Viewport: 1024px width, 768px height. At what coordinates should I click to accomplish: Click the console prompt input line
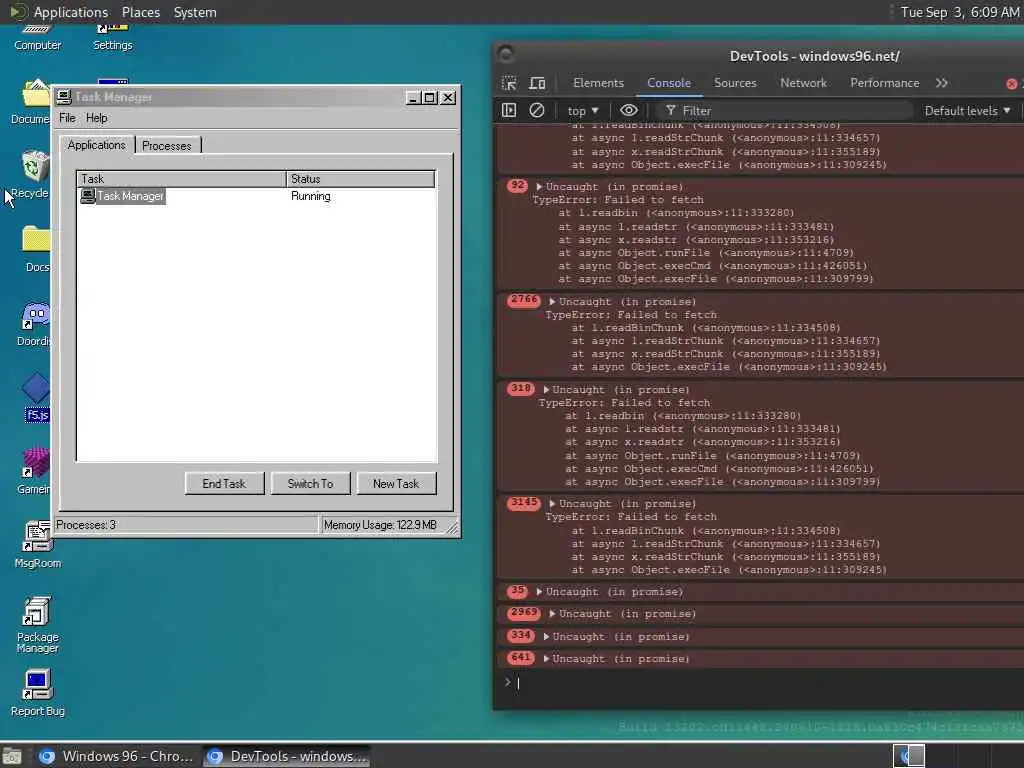click(x=764, y=683)
